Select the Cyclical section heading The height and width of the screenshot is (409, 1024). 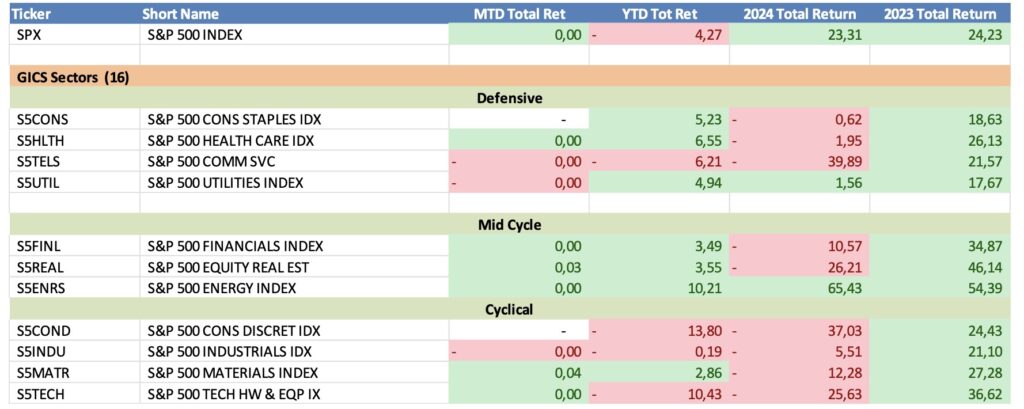[x=509, y=309]
